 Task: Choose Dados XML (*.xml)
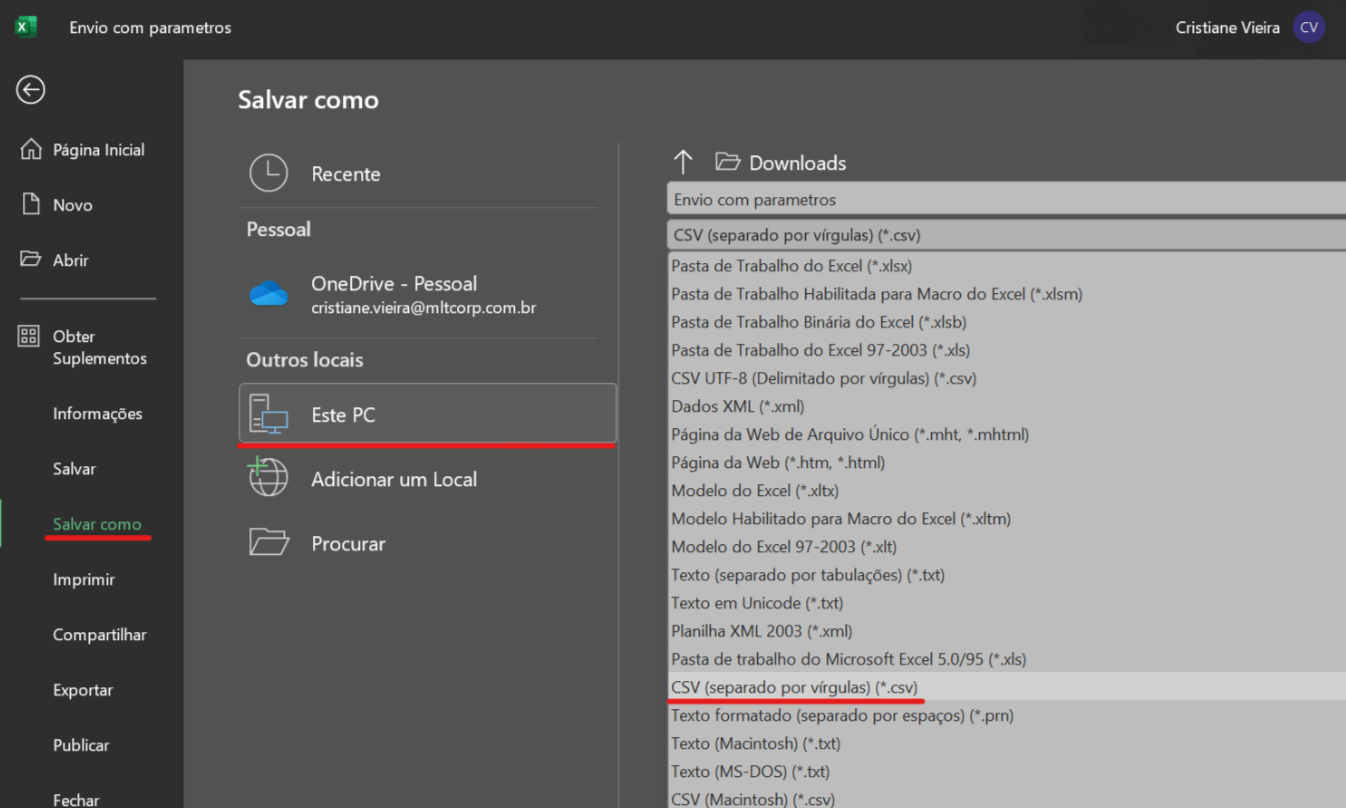[1006, 406]
